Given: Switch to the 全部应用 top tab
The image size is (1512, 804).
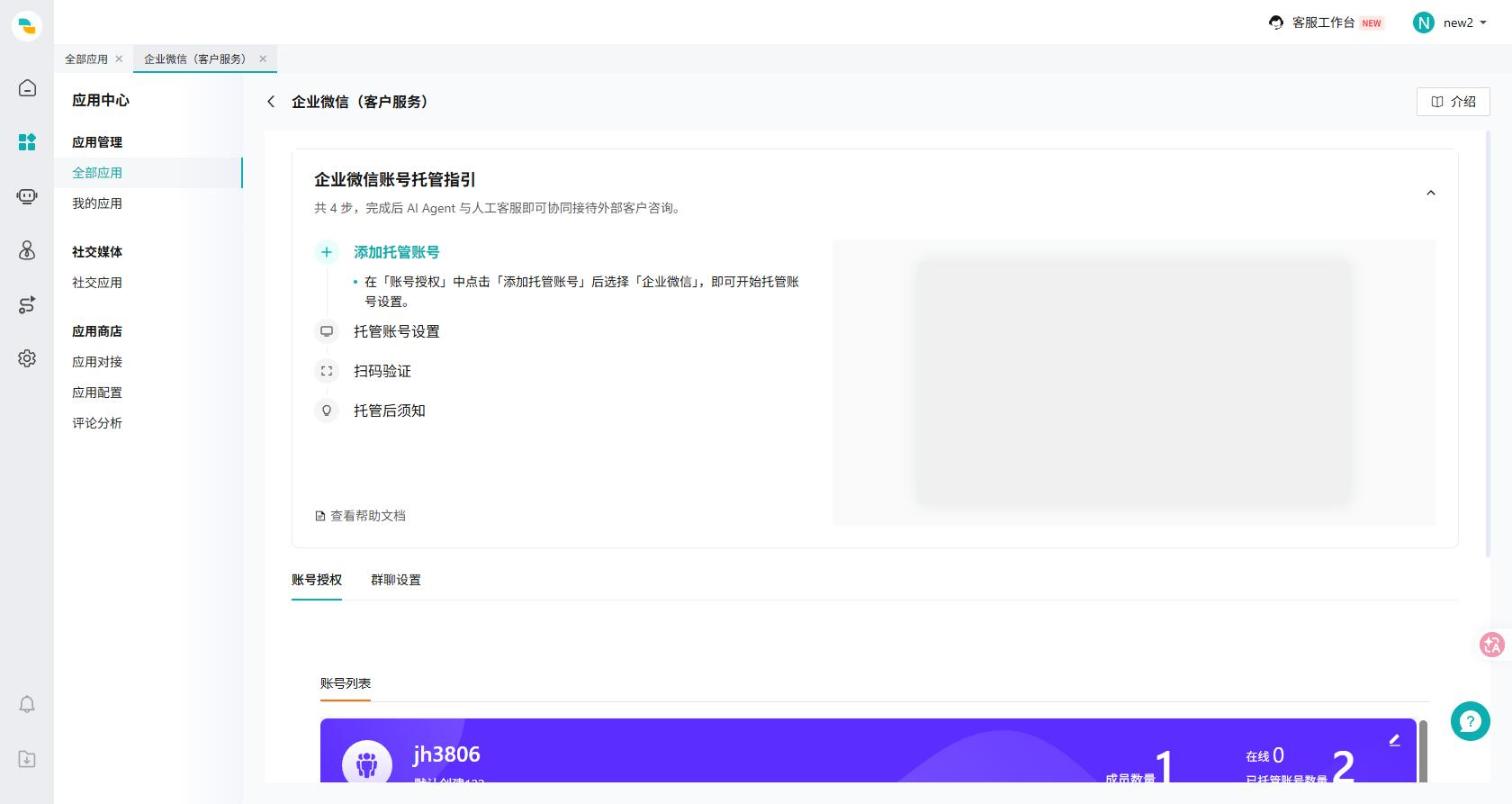Looking at the screenshot, I should click(x=86, y=59).
